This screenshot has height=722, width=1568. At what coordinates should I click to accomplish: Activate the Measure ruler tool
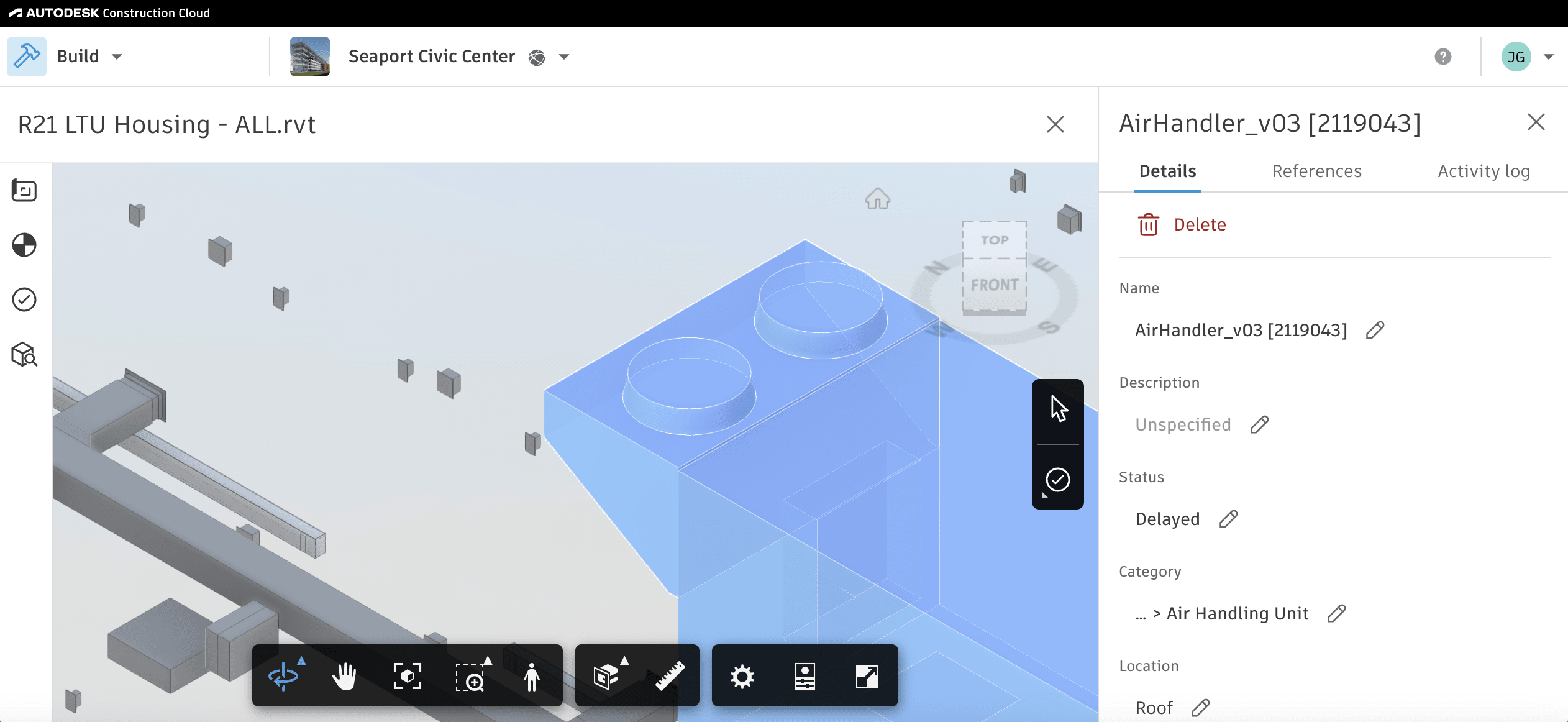(670, 676)
